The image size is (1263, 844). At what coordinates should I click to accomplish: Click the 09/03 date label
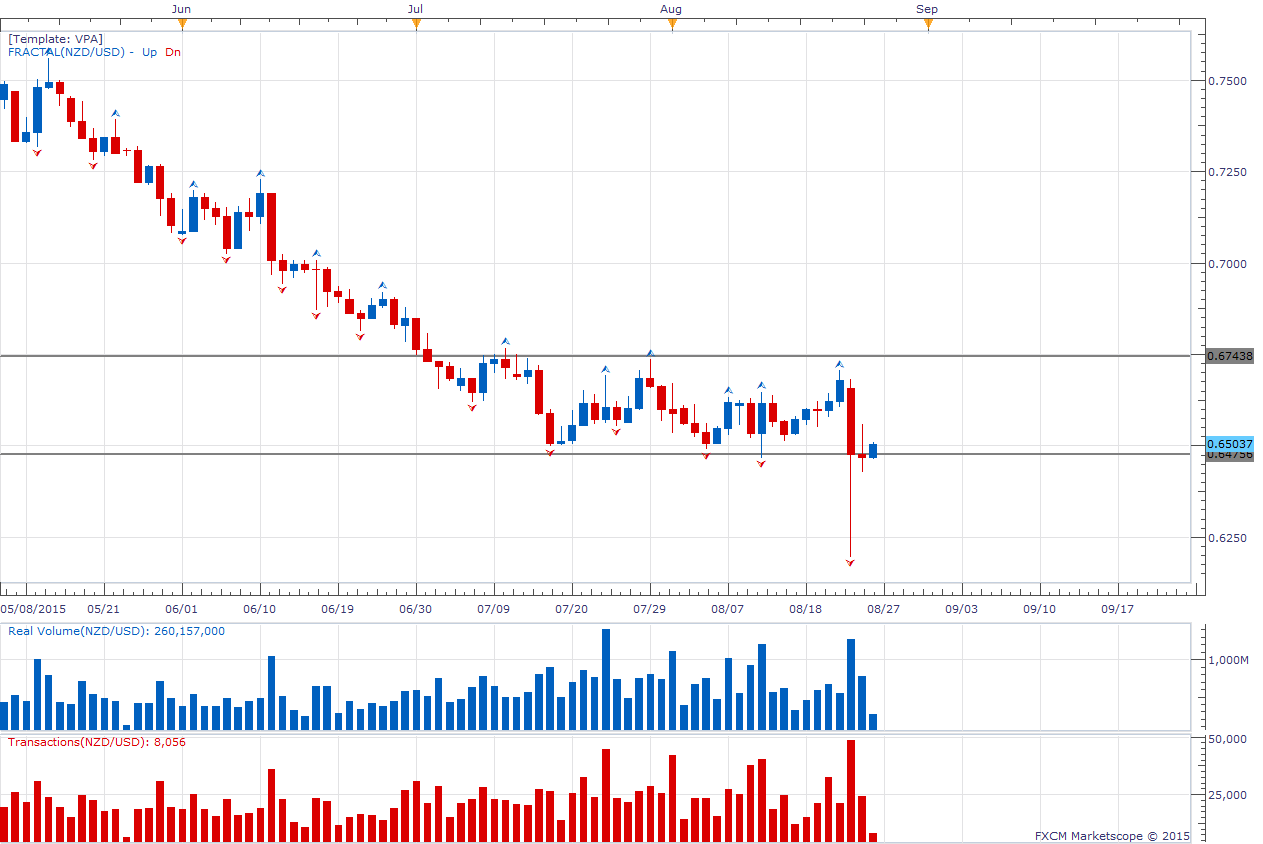[x=962, y=608]
